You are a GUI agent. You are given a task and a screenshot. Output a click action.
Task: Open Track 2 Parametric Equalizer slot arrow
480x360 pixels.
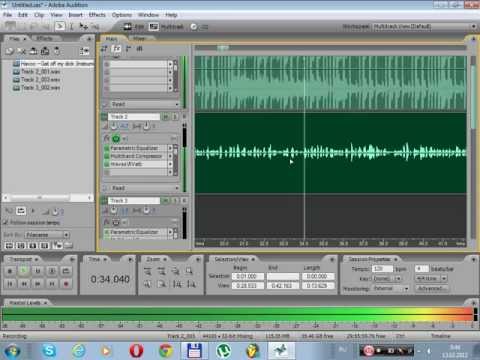coord(170,148)
